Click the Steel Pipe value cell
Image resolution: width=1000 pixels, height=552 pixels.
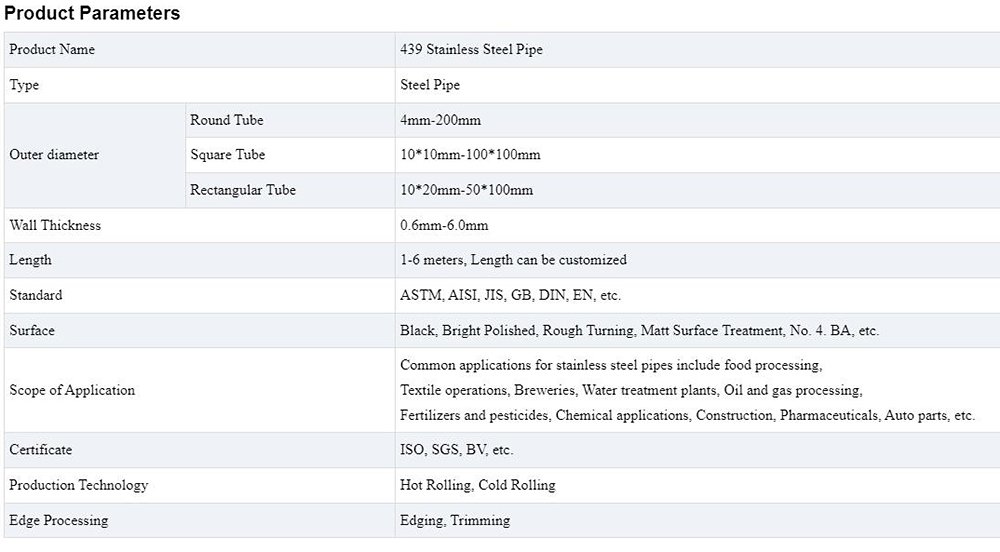click(430, 85)
